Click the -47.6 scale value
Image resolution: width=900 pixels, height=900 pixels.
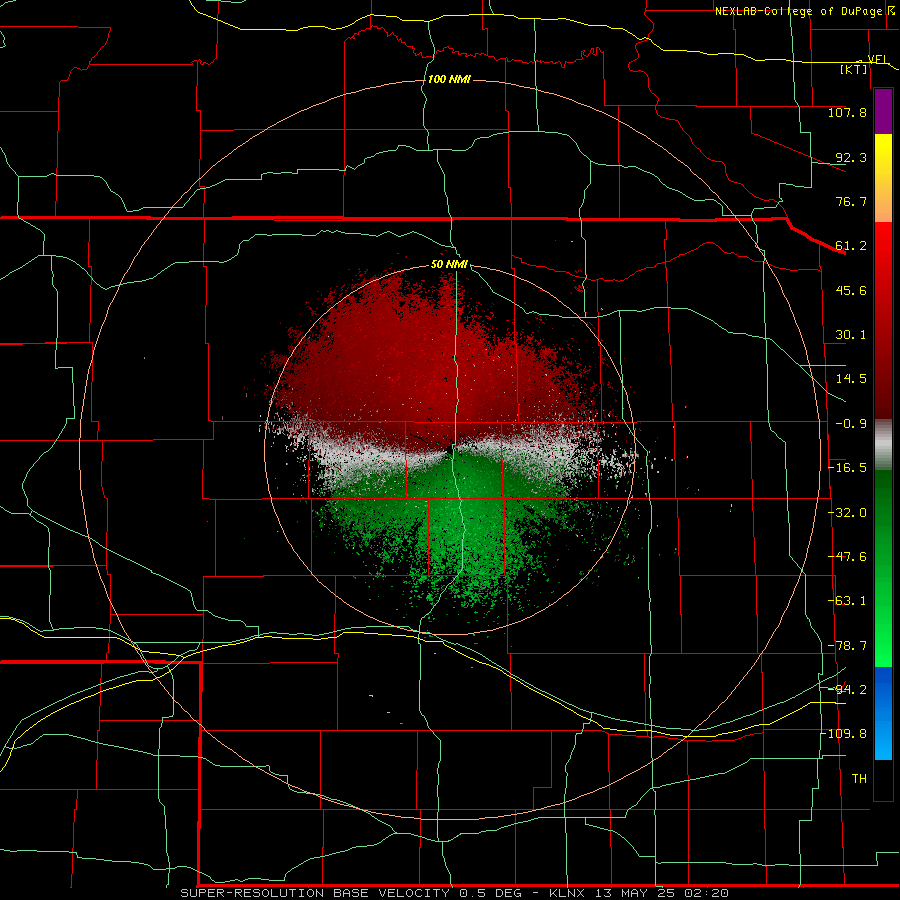tap(847, 557)
